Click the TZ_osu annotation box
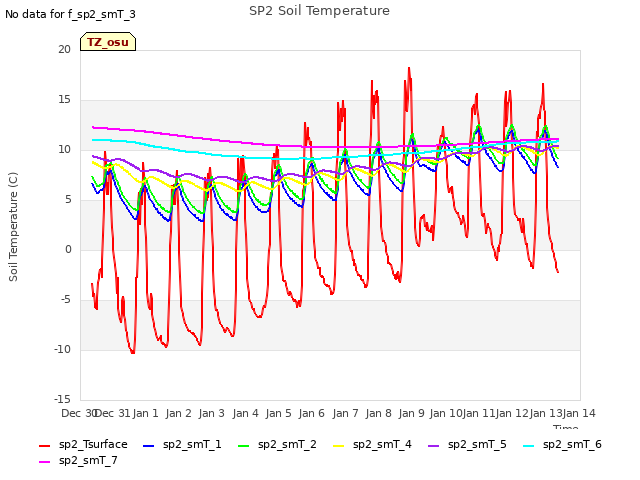640x480 pixels. 108,42
